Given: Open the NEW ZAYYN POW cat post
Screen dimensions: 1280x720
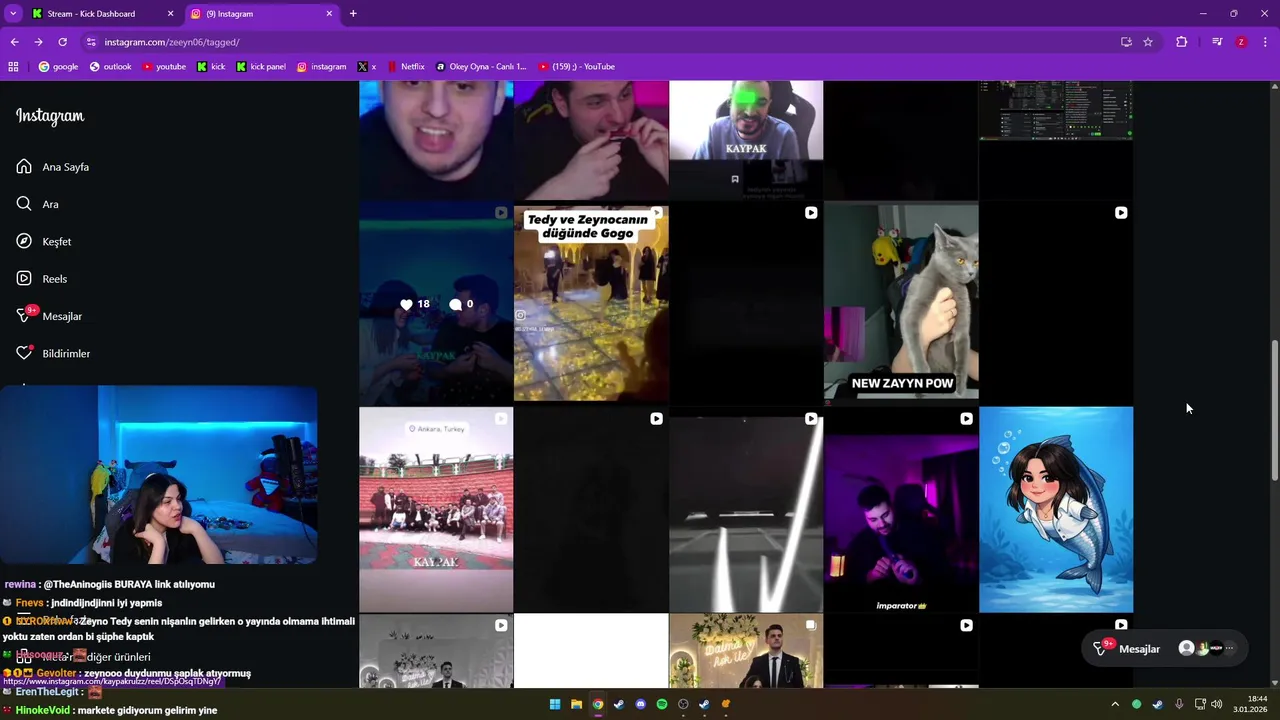Looking at the screenshot, I should pyautogui.click(x=901, y=303).
